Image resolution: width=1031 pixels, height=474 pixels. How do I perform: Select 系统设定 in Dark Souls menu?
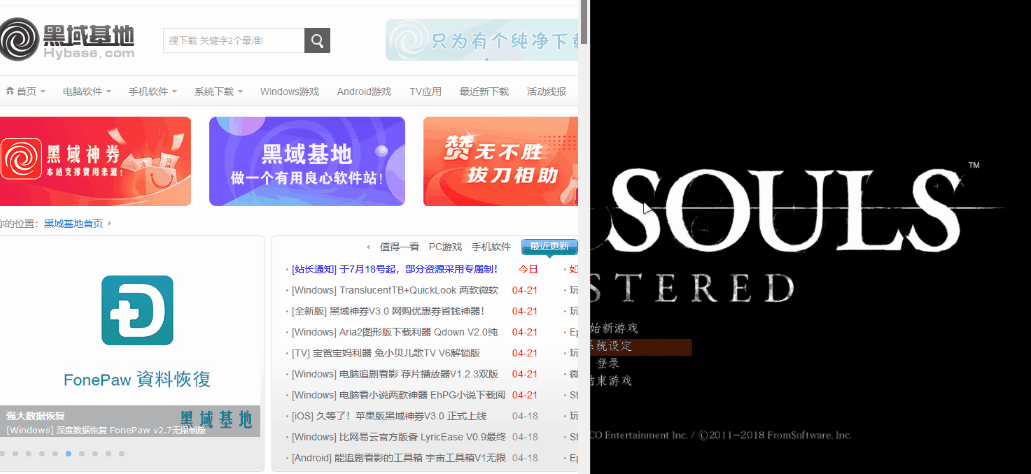(x=640, y=346)
